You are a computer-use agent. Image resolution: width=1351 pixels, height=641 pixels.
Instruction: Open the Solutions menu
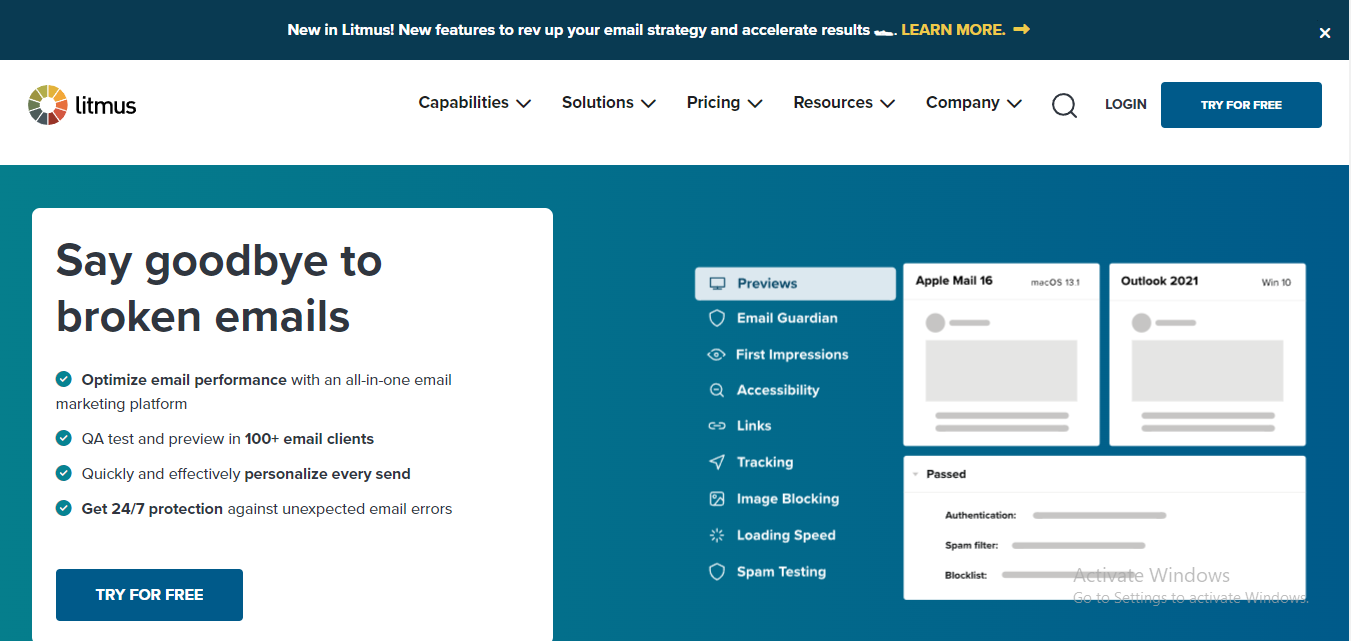pos(609,103)
